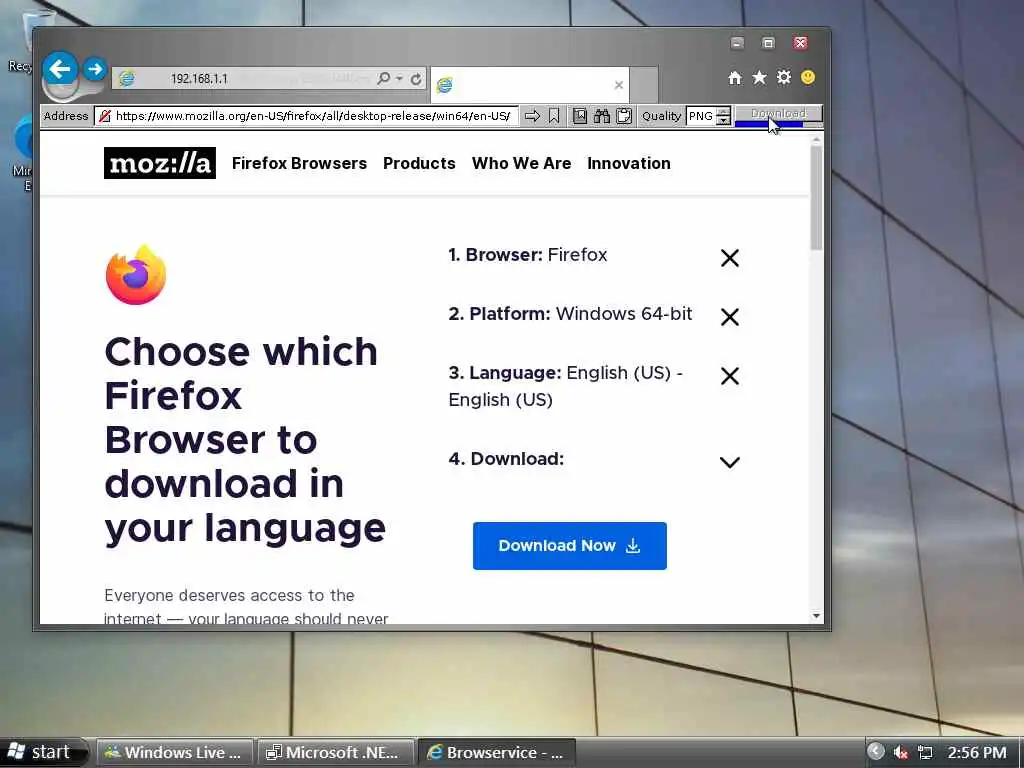Click the 'Everyone deserves access' paragraph

pos(246,606)
